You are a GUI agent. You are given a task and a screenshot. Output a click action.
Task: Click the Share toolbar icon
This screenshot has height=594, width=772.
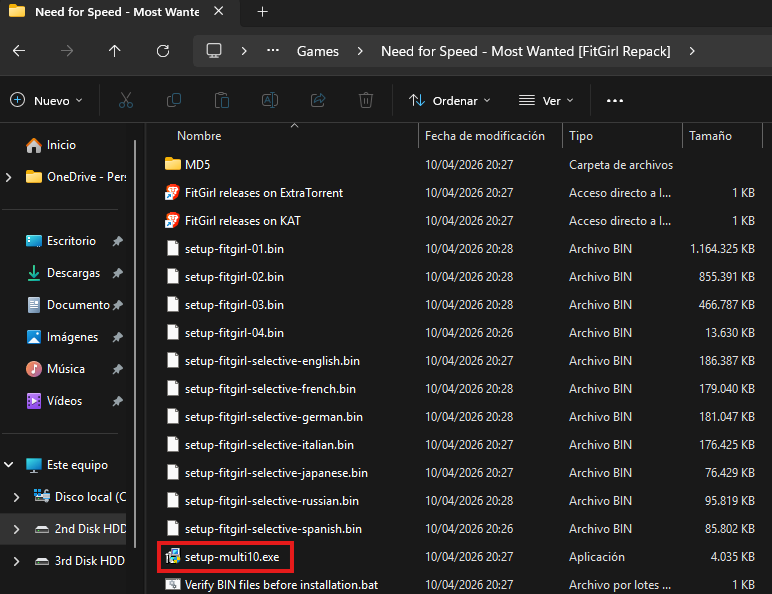[318, 100]
